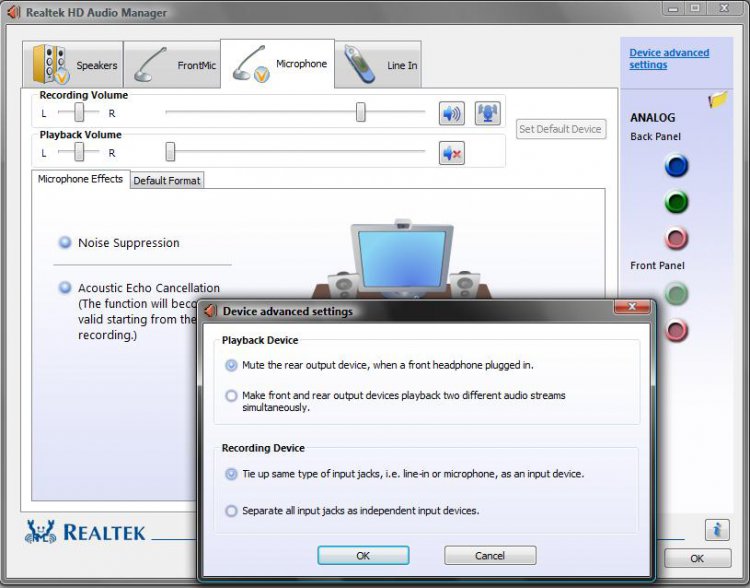This screenshot has height=588, width=750.
Task: Click the Recording Device group label
Action: click(263, 448)
